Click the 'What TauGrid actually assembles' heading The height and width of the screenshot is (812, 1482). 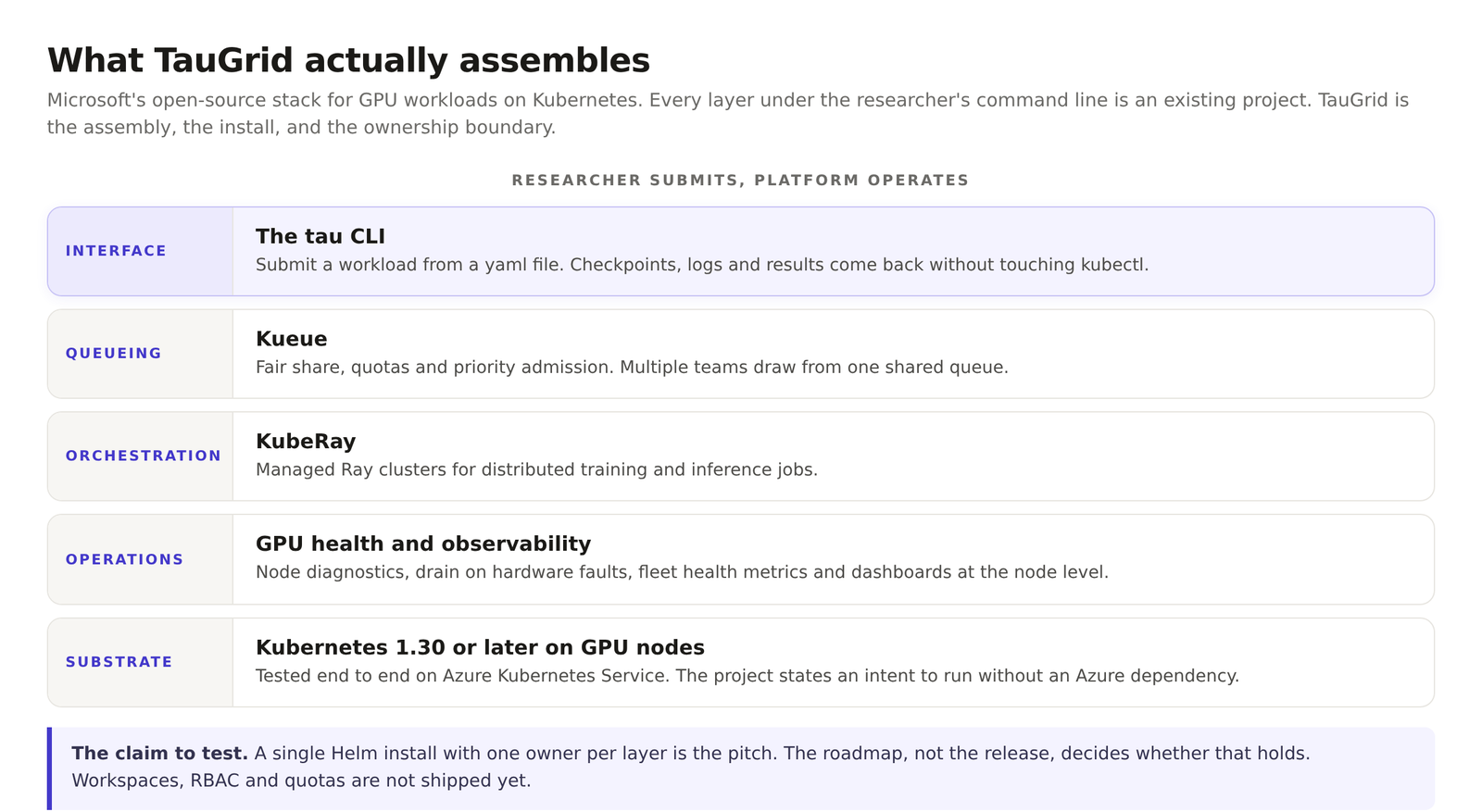[348, 60]
